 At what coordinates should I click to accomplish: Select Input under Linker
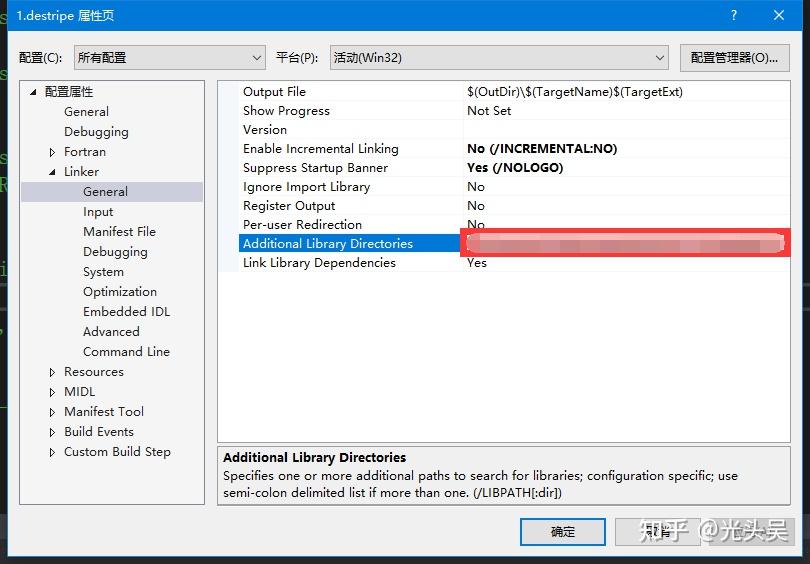click(98, 212)
